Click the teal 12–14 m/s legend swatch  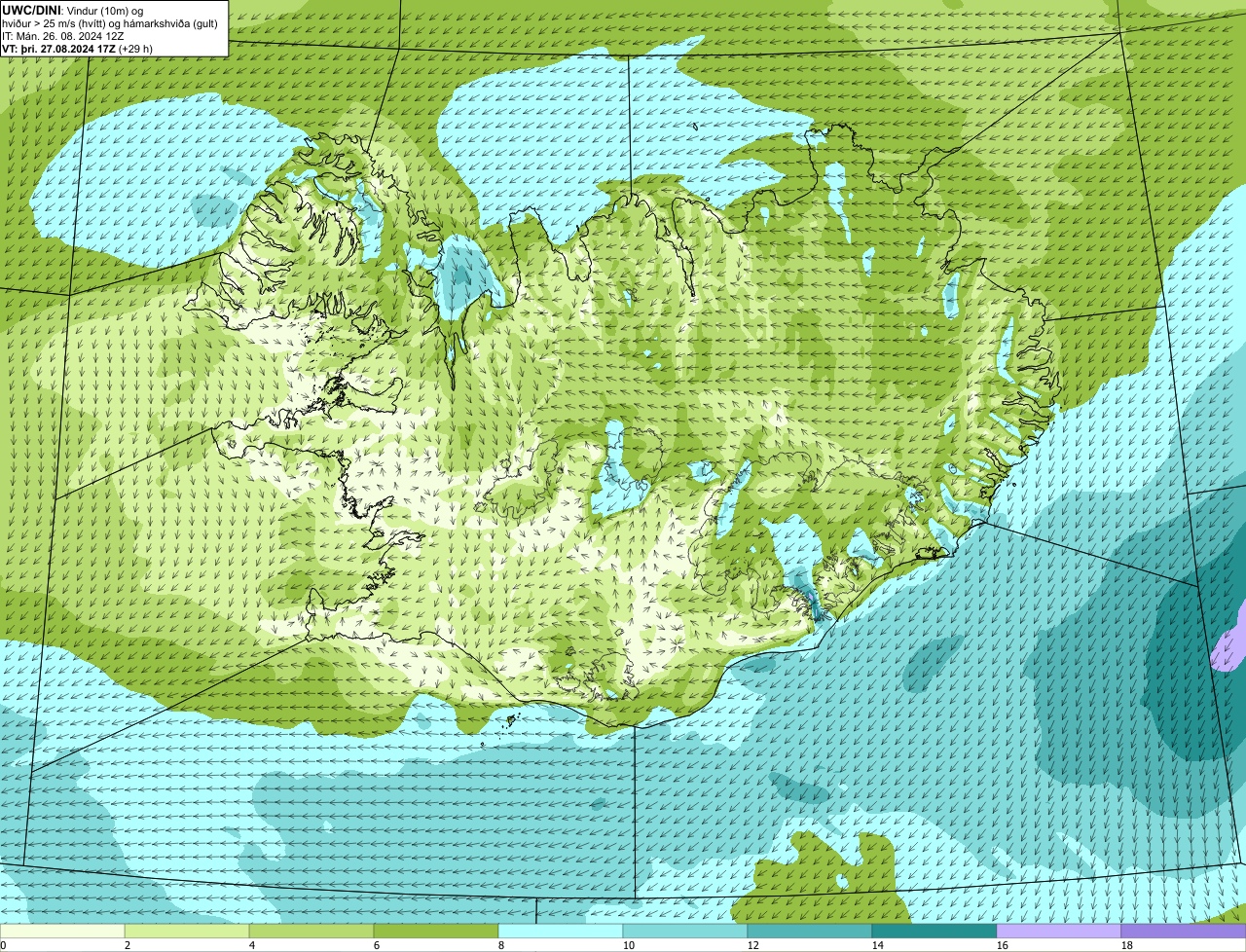tap(810, 931)
